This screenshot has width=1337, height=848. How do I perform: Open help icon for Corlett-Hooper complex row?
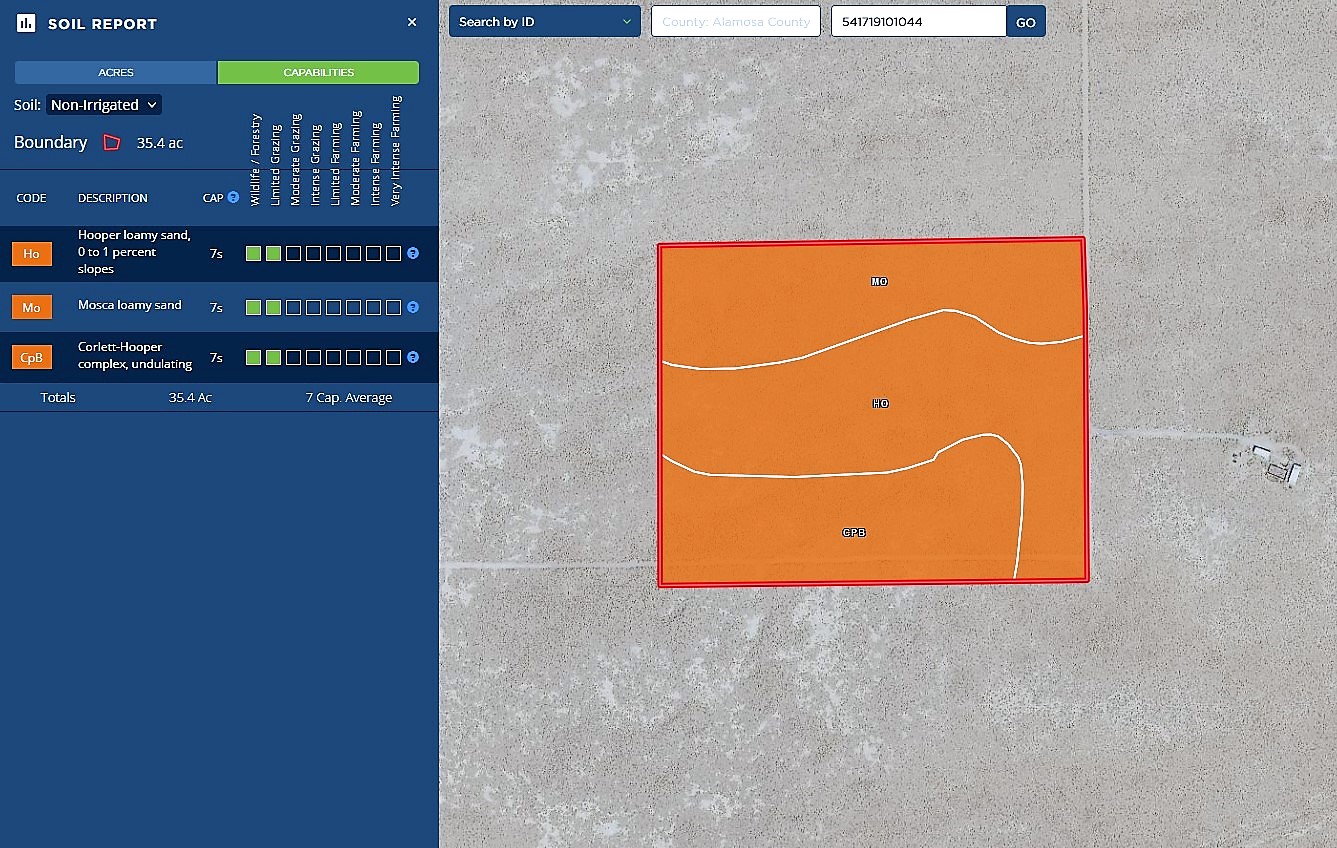coord(413,357)
